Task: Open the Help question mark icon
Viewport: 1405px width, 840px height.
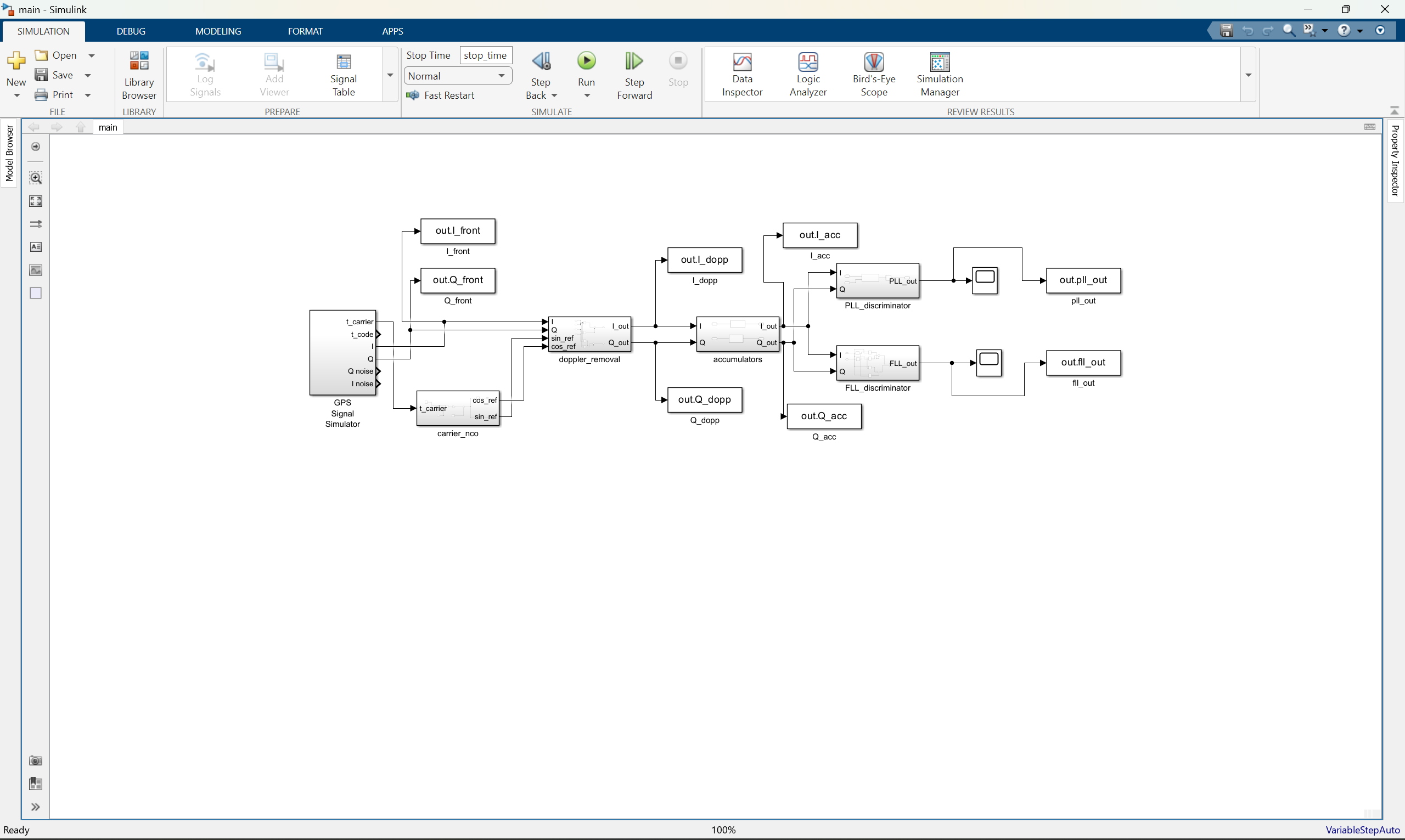Action: point(1344,31)
